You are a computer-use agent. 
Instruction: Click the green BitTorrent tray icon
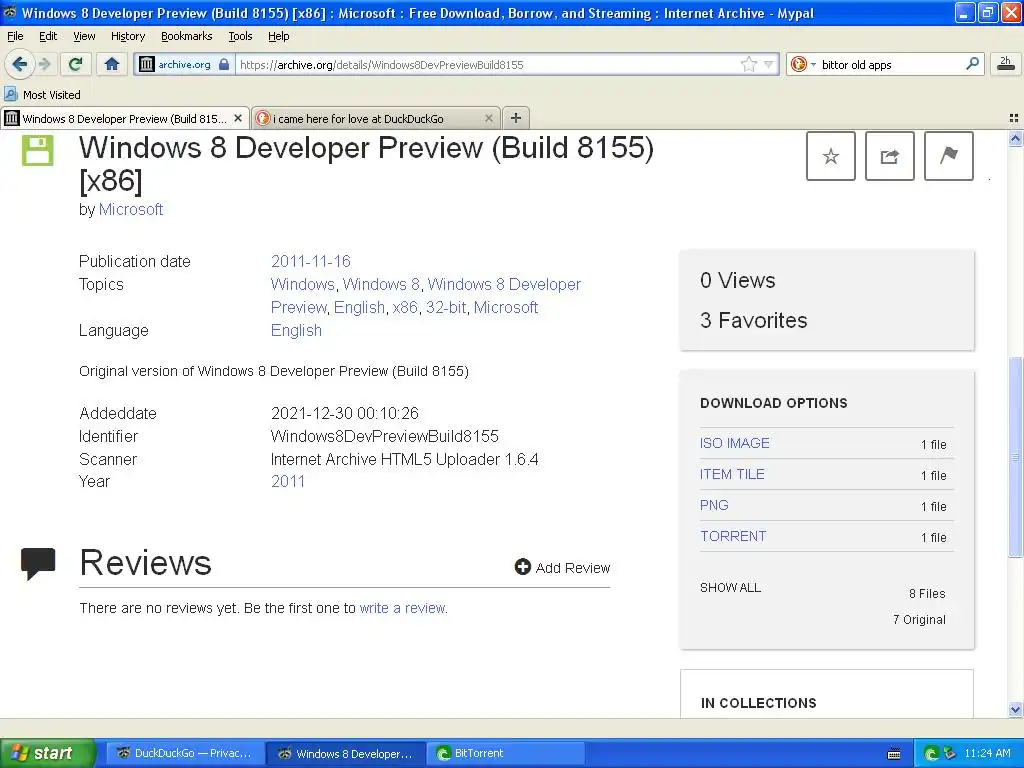pos(932,753)
